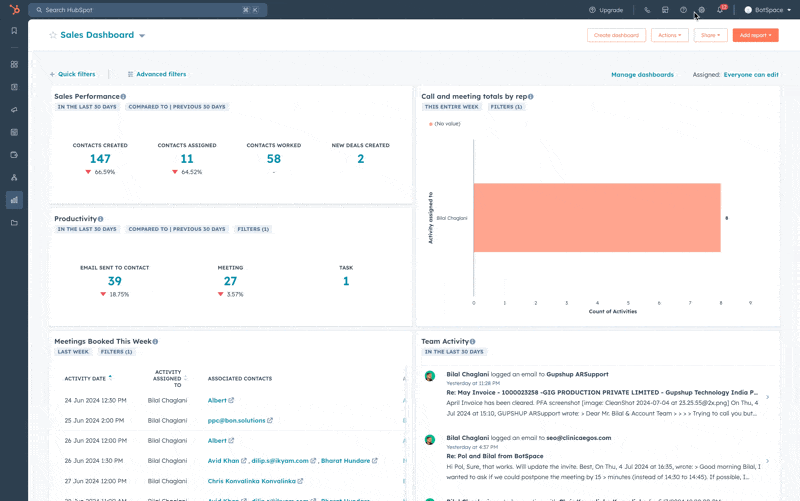The image size is (800, 501).
Task: Open the Marketing megaphone sidebar icon
Action: tap(14, 110)
